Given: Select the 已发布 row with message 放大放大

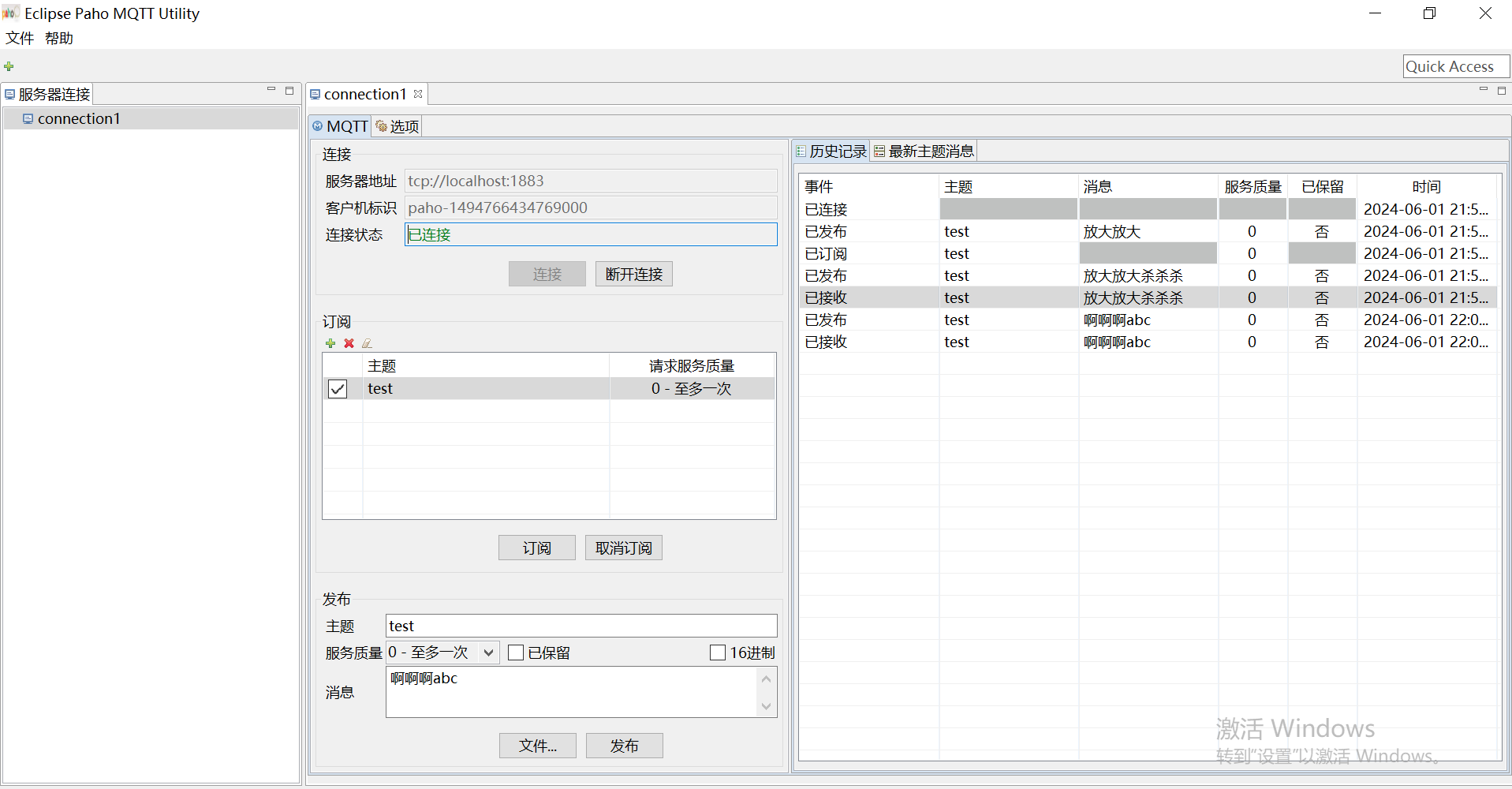Looking at the screenshot, I should (x=1148, y=231).
